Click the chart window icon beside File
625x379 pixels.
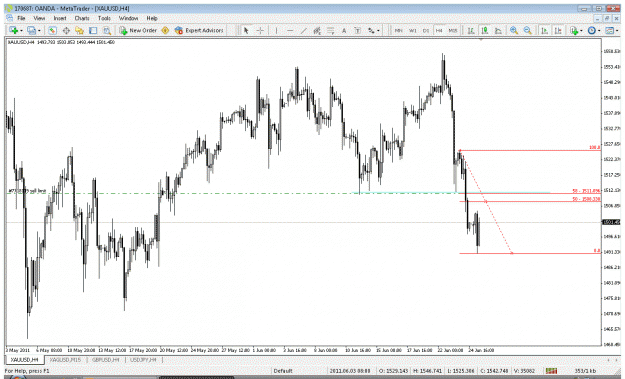pos(10,18)
